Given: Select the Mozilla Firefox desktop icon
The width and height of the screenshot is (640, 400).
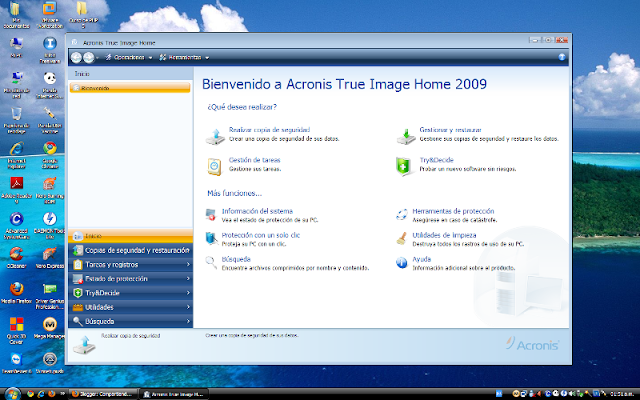Looking at the screenshot, I should 16,293.
